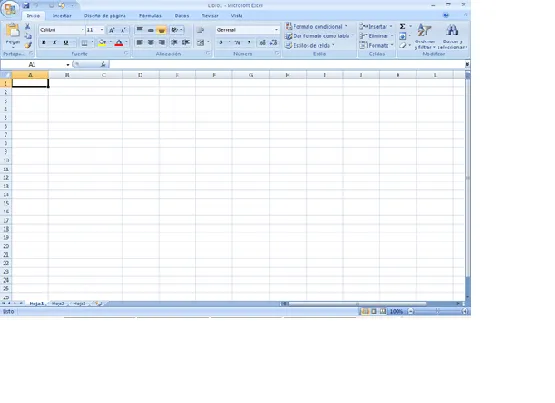The image size is (555, 403).
Task: Toggle bold formatting
Action: pyautogui.click(x=44, y=43)
